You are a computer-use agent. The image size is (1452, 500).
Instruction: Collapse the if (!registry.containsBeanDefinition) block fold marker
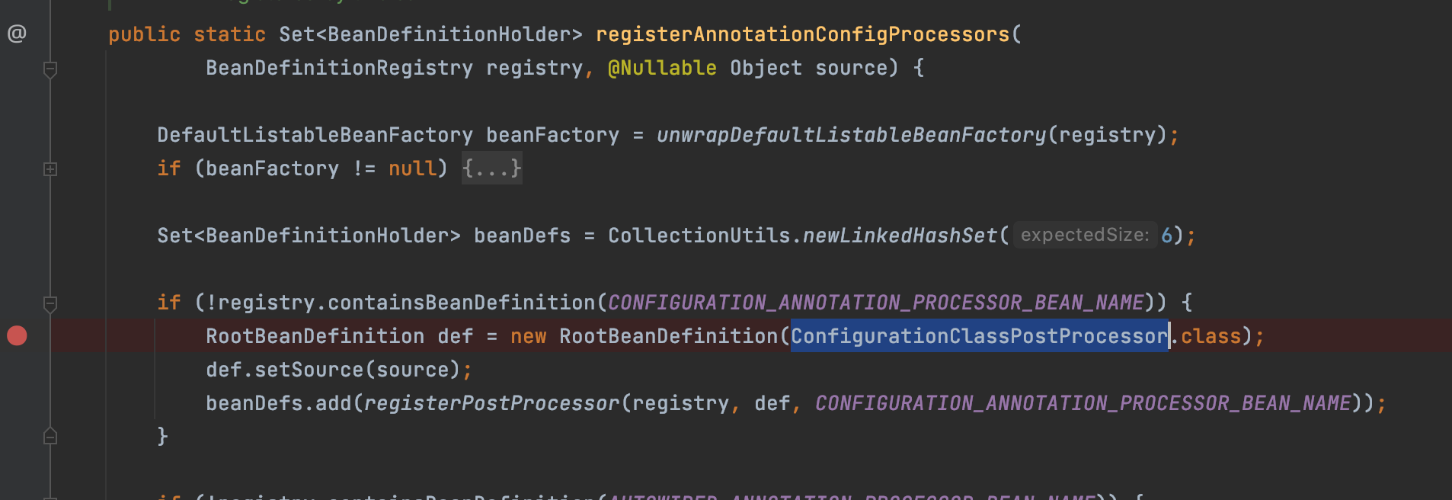(x=50, y=302)
